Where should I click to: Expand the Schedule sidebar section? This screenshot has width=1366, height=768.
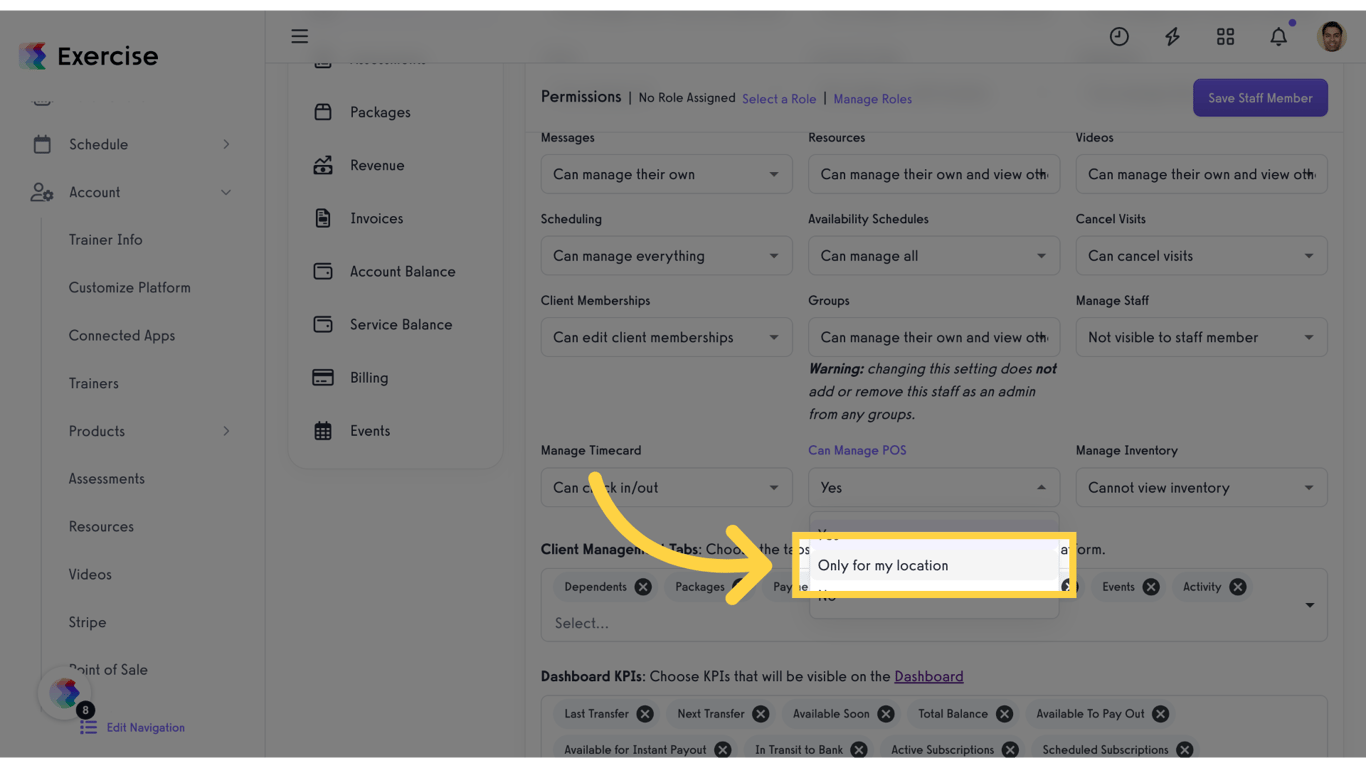(x=226, y=144)
